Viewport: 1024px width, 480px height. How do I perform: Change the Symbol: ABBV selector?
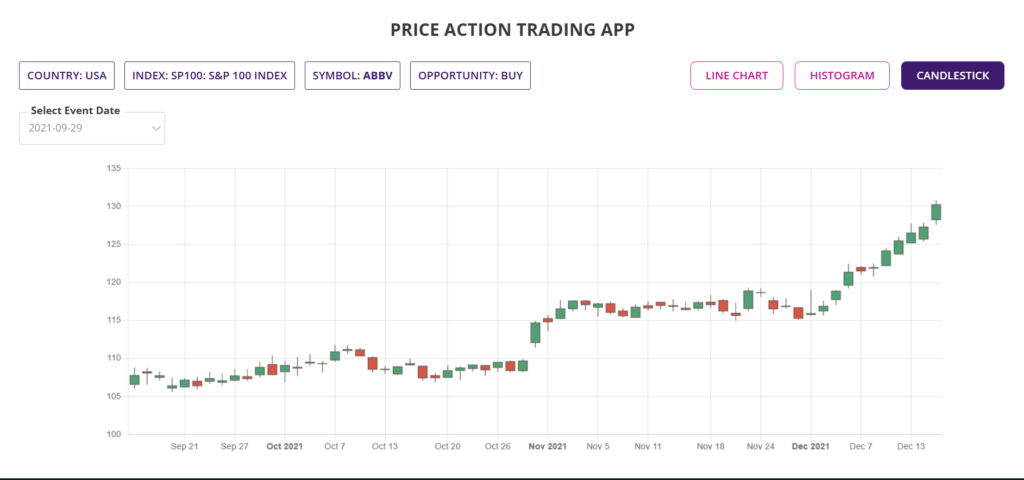coord(352,75)
